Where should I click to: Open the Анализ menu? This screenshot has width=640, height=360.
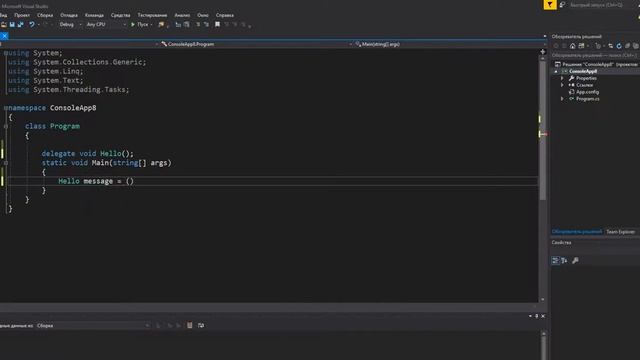(182, 15)
